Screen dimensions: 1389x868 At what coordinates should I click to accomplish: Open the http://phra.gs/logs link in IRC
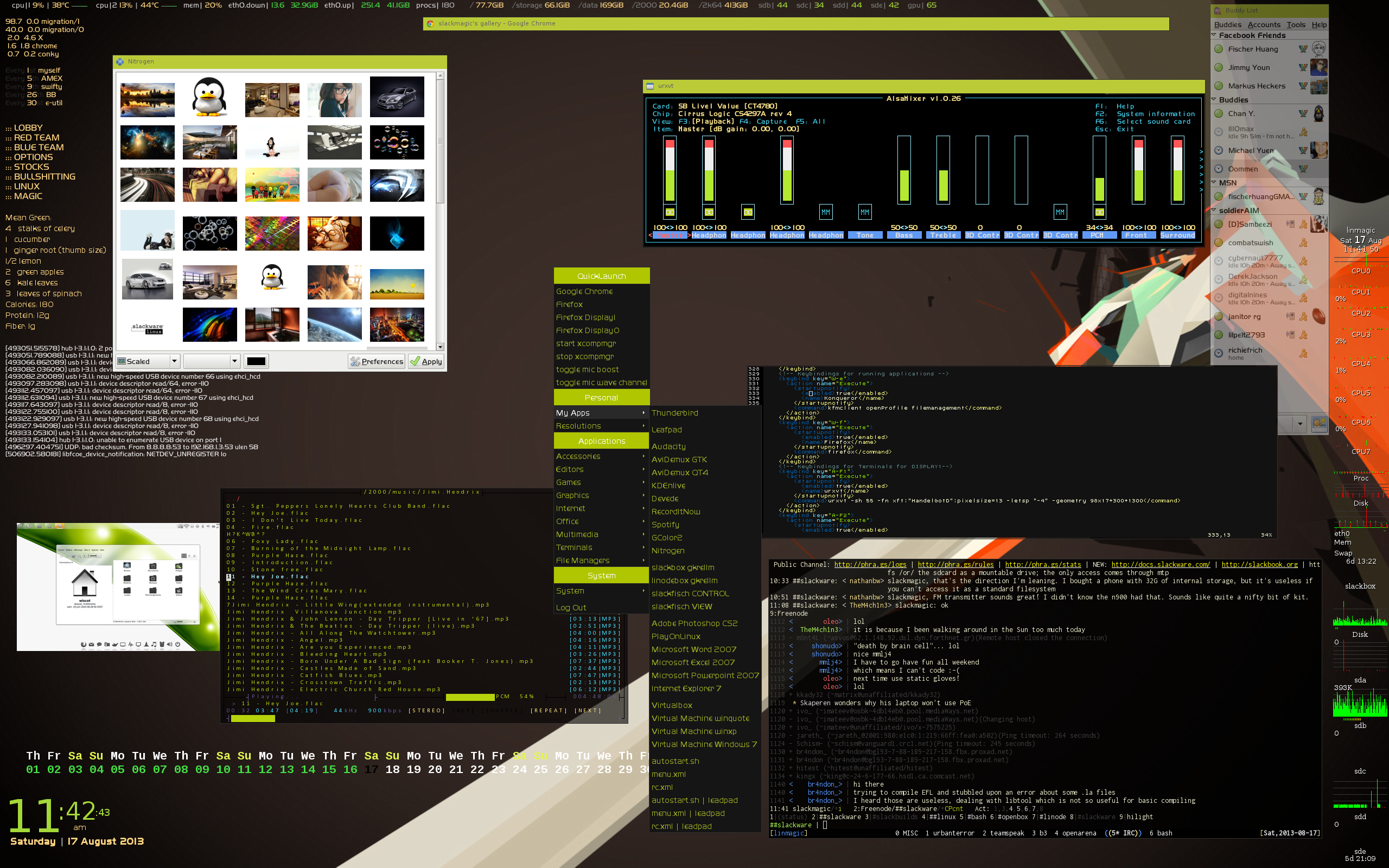tap(870, 564)
